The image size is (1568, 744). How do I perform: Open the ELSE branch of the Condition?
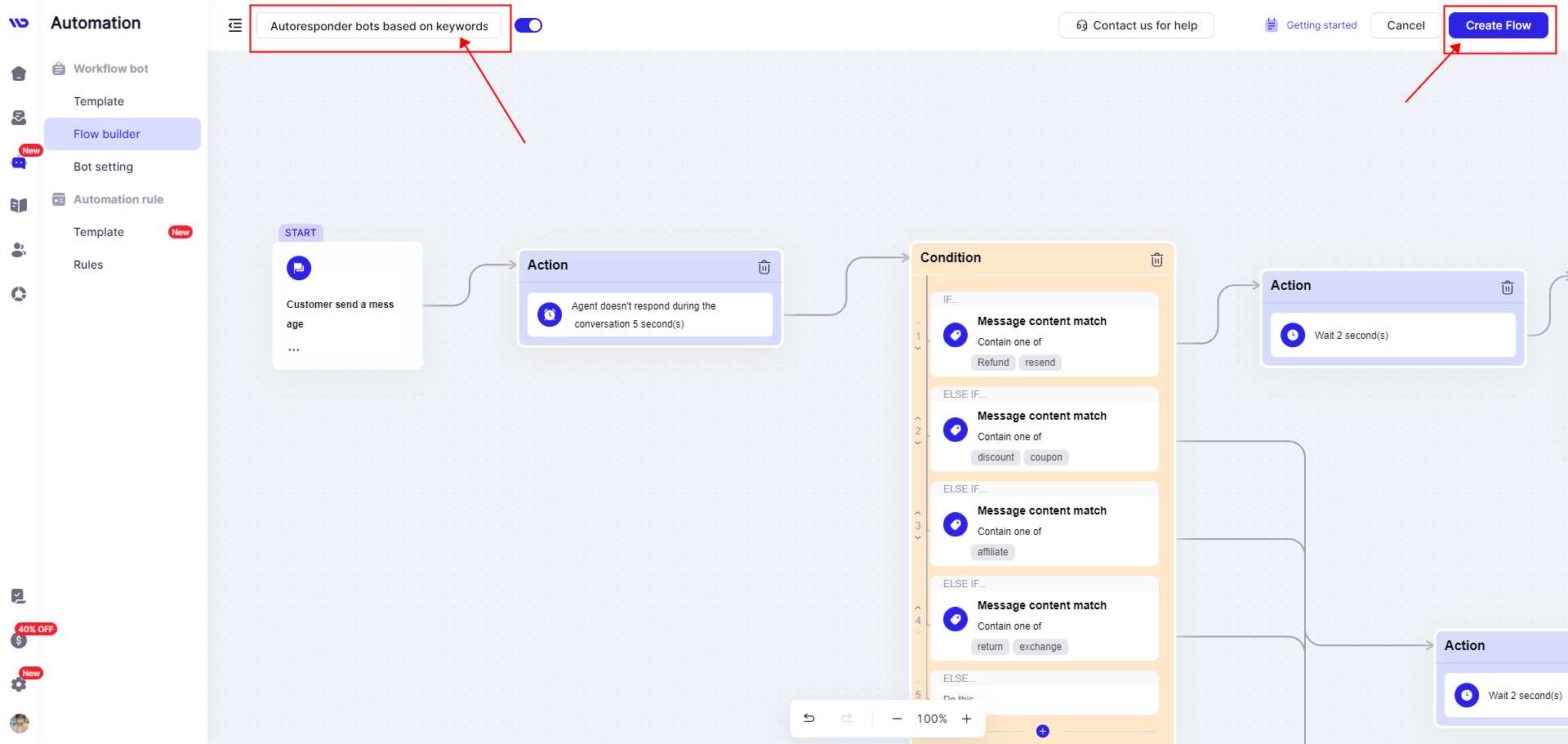(1045, 693)
